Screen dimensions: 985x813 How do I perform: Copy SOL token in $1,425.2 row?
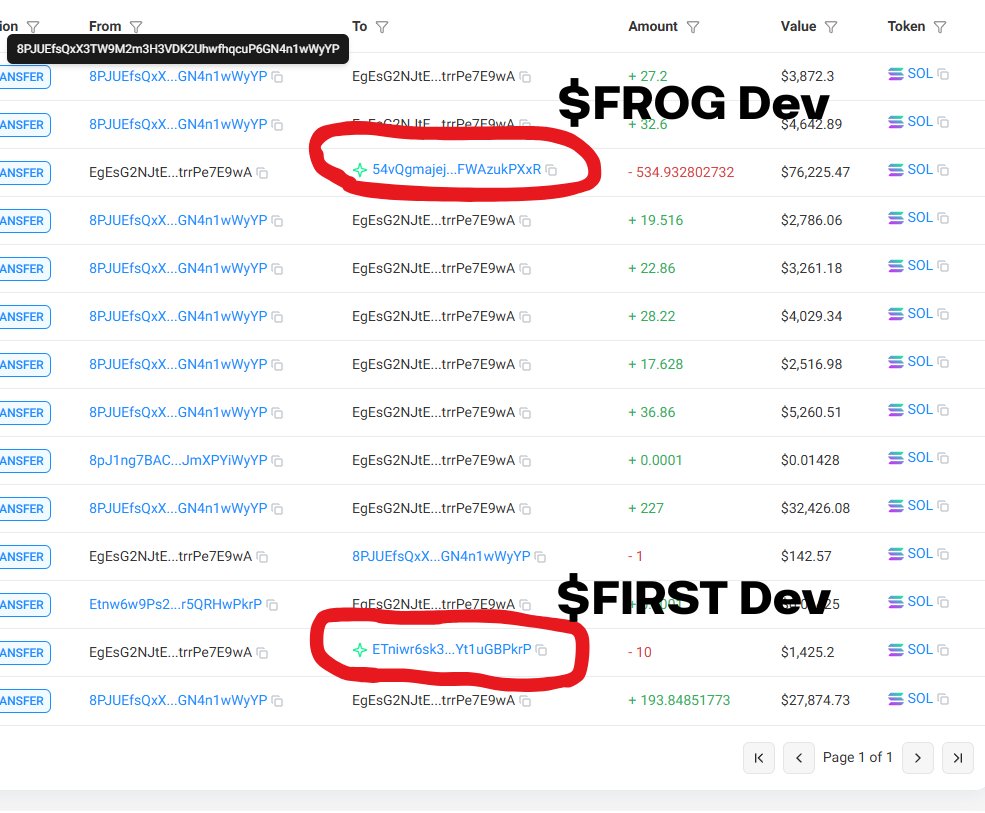943,650
